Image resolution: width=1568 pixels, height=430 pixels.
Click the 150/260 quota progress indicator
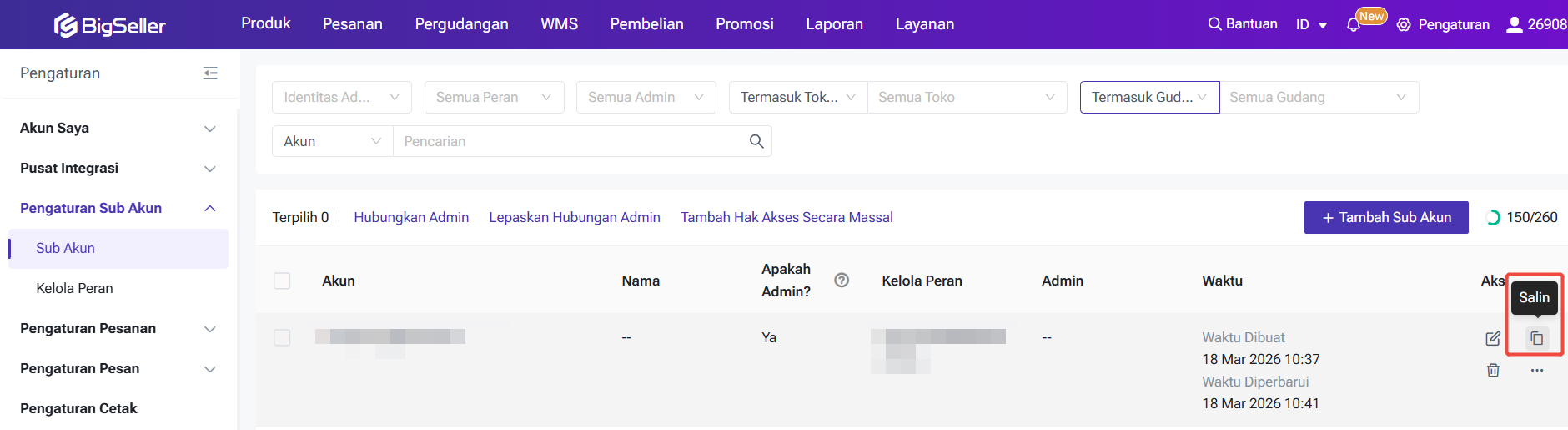click(1522, 217)
